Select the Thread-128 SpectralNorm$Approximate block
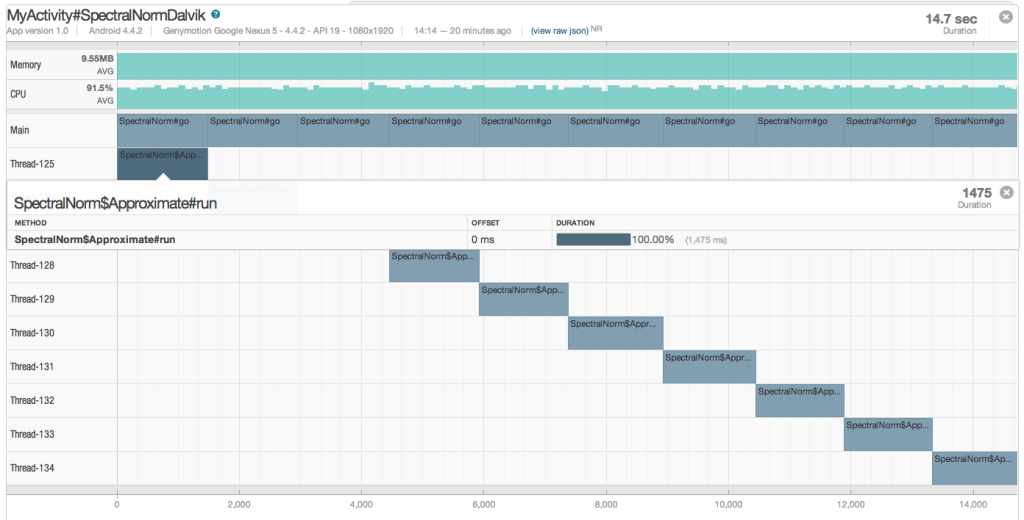Screen dimensions: 1024x520 (x=434, y=266)
